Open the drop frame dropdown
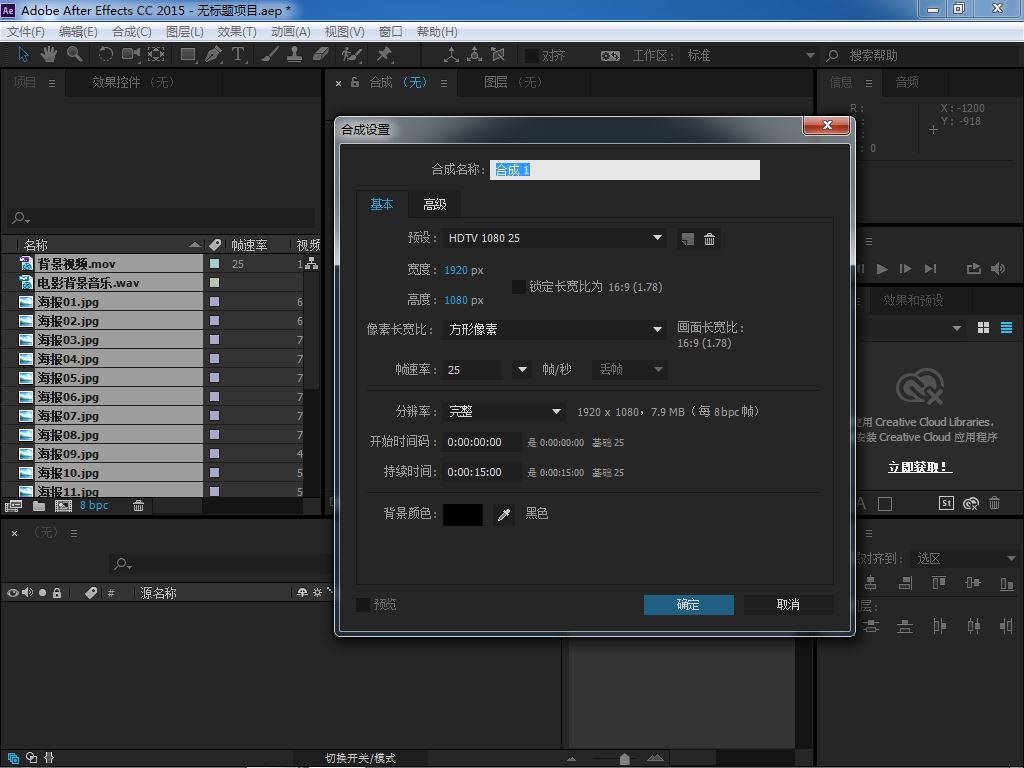1024x768 pixels. coord(630,370)
